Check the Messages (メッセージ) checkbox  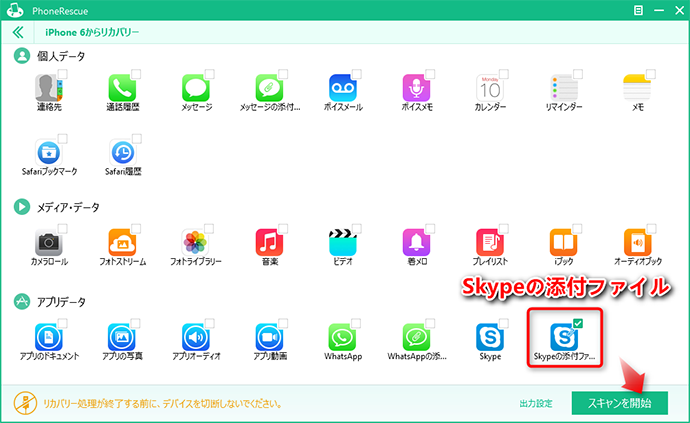tap(209, 74)
